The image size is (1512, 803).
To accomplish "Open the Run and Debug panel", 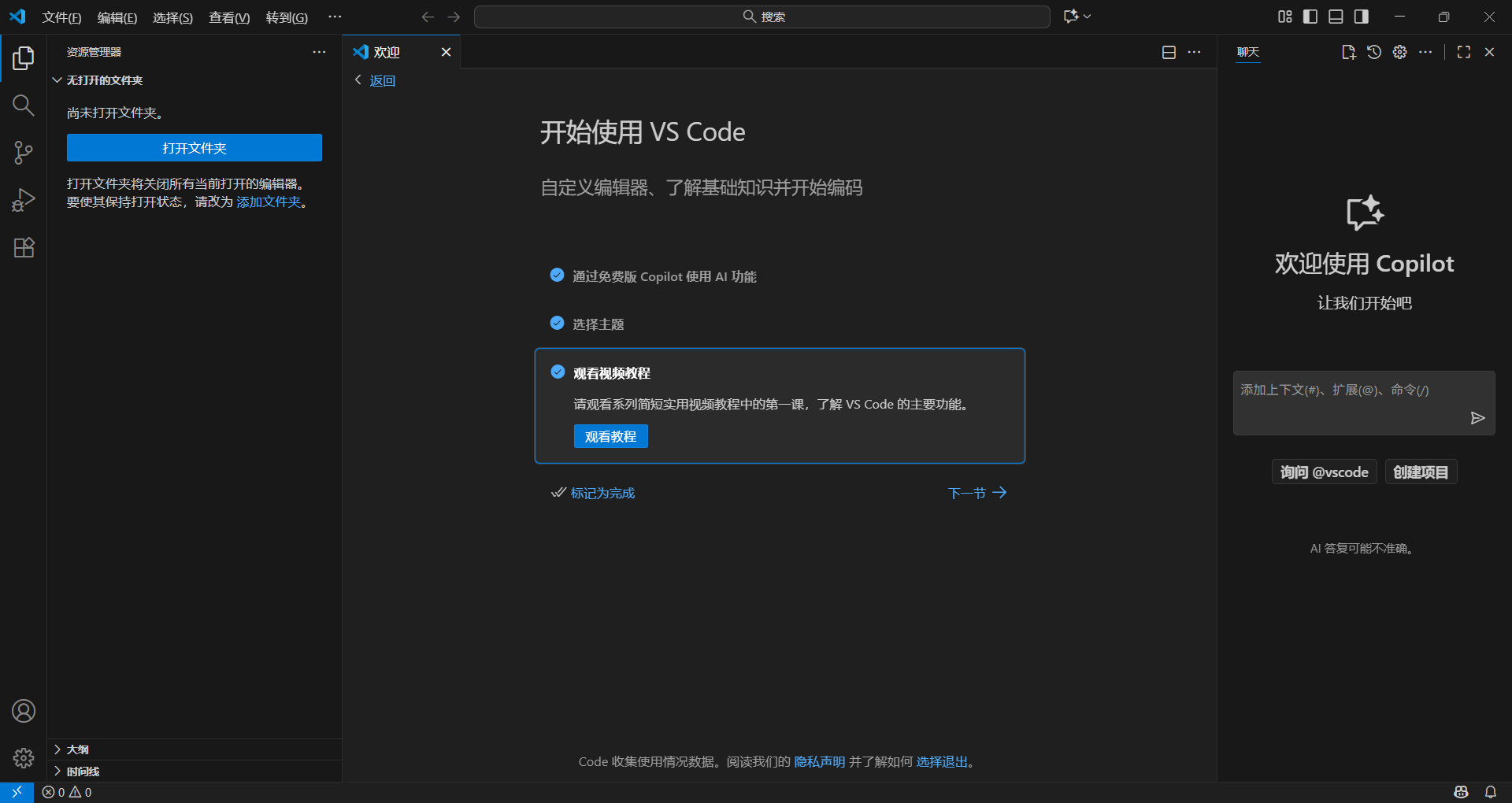I will [x=23, y=200].
